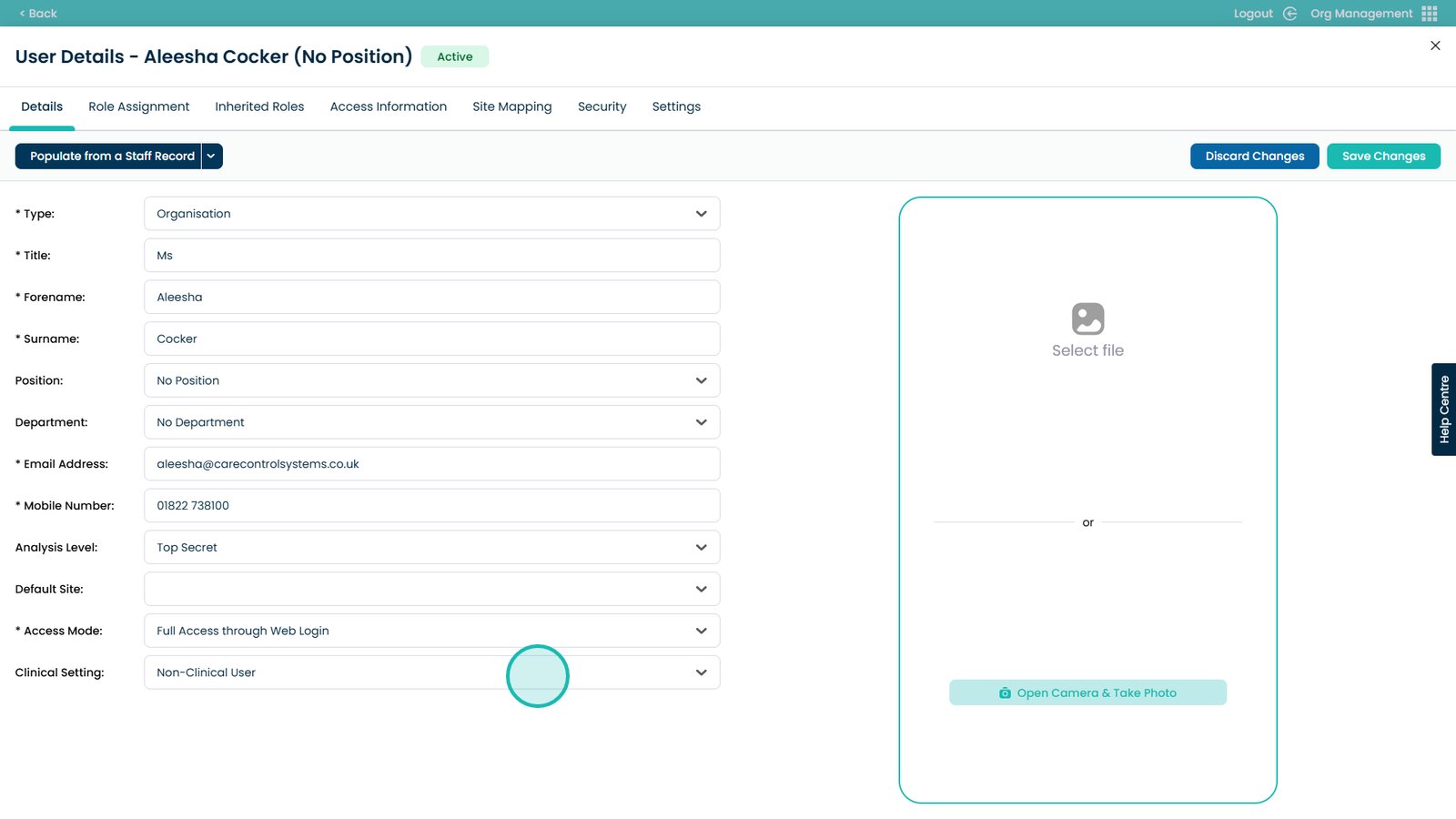1456x819 pixels.
Task: Switch to Site Mapping tab
Action: point(511,106)
